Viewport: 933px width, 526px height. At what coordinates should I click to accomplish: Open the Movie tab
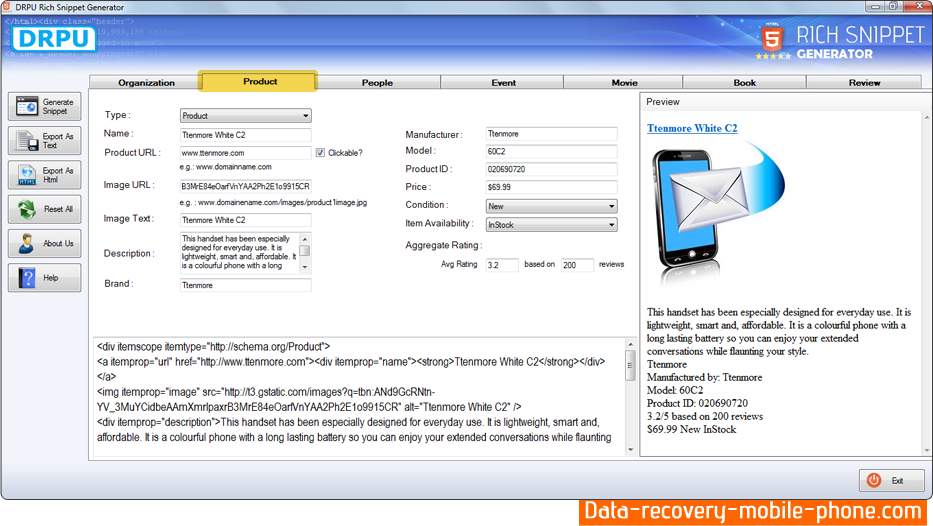click(624, 83)
